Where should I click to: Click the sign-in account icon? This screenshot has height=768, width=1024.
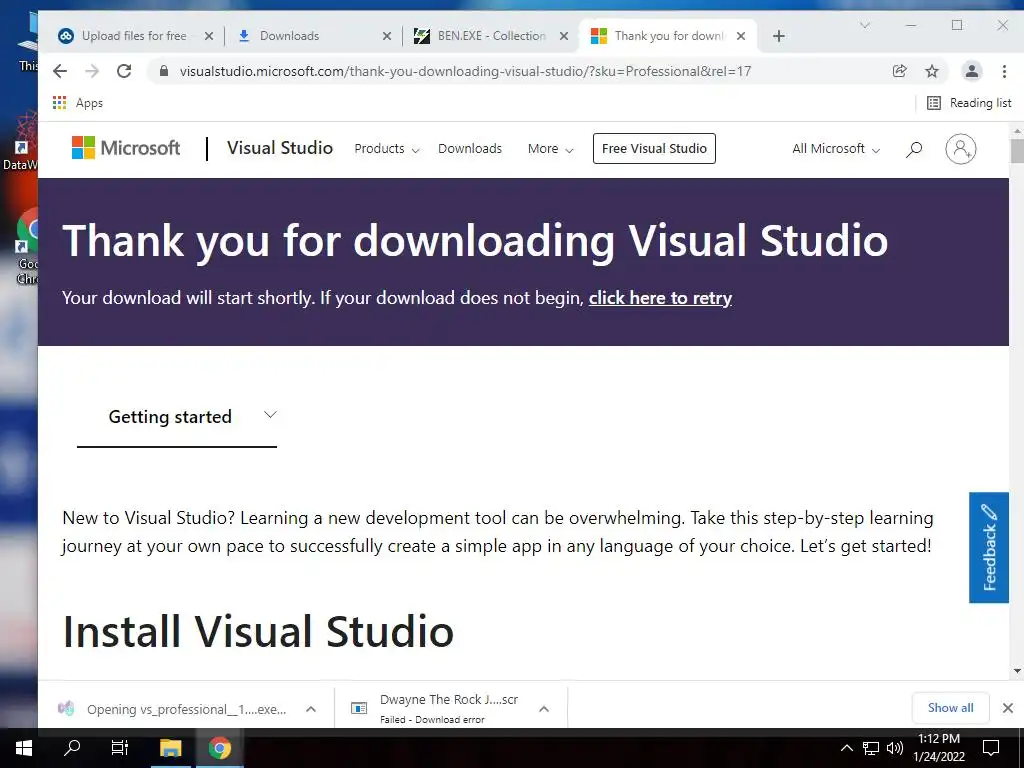(x=961, y=149)
